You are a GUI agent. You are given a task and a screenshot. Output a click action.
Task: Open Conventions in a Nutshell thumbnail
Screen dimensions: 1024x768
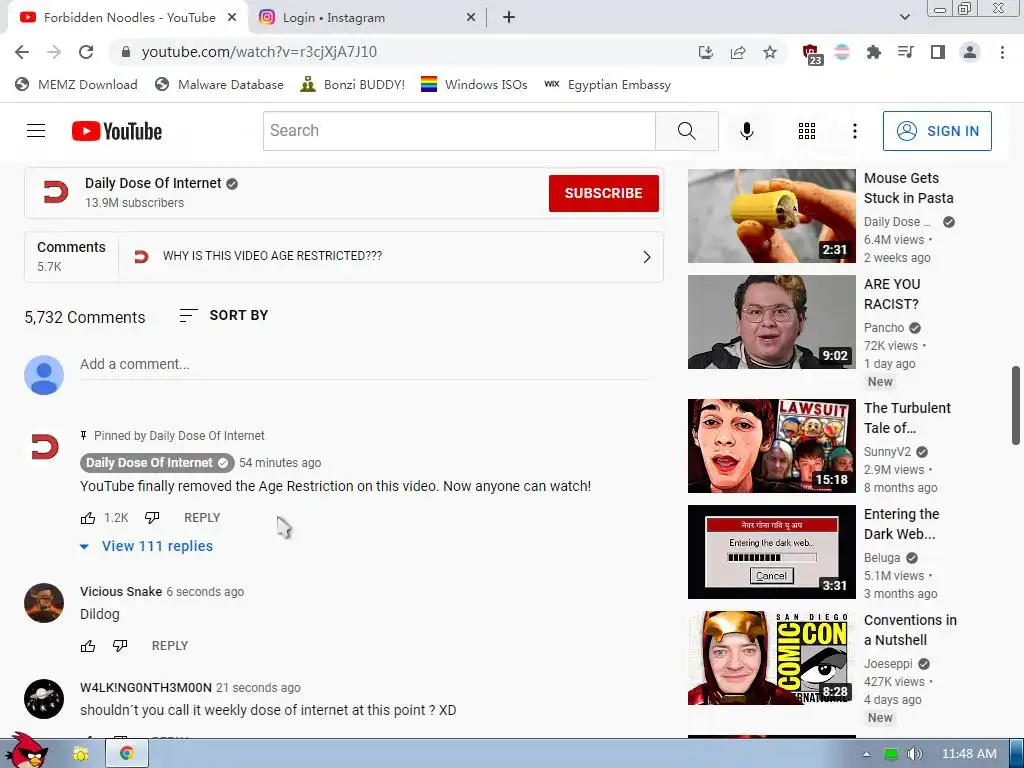pyautogui.click(x=771, y=658)
